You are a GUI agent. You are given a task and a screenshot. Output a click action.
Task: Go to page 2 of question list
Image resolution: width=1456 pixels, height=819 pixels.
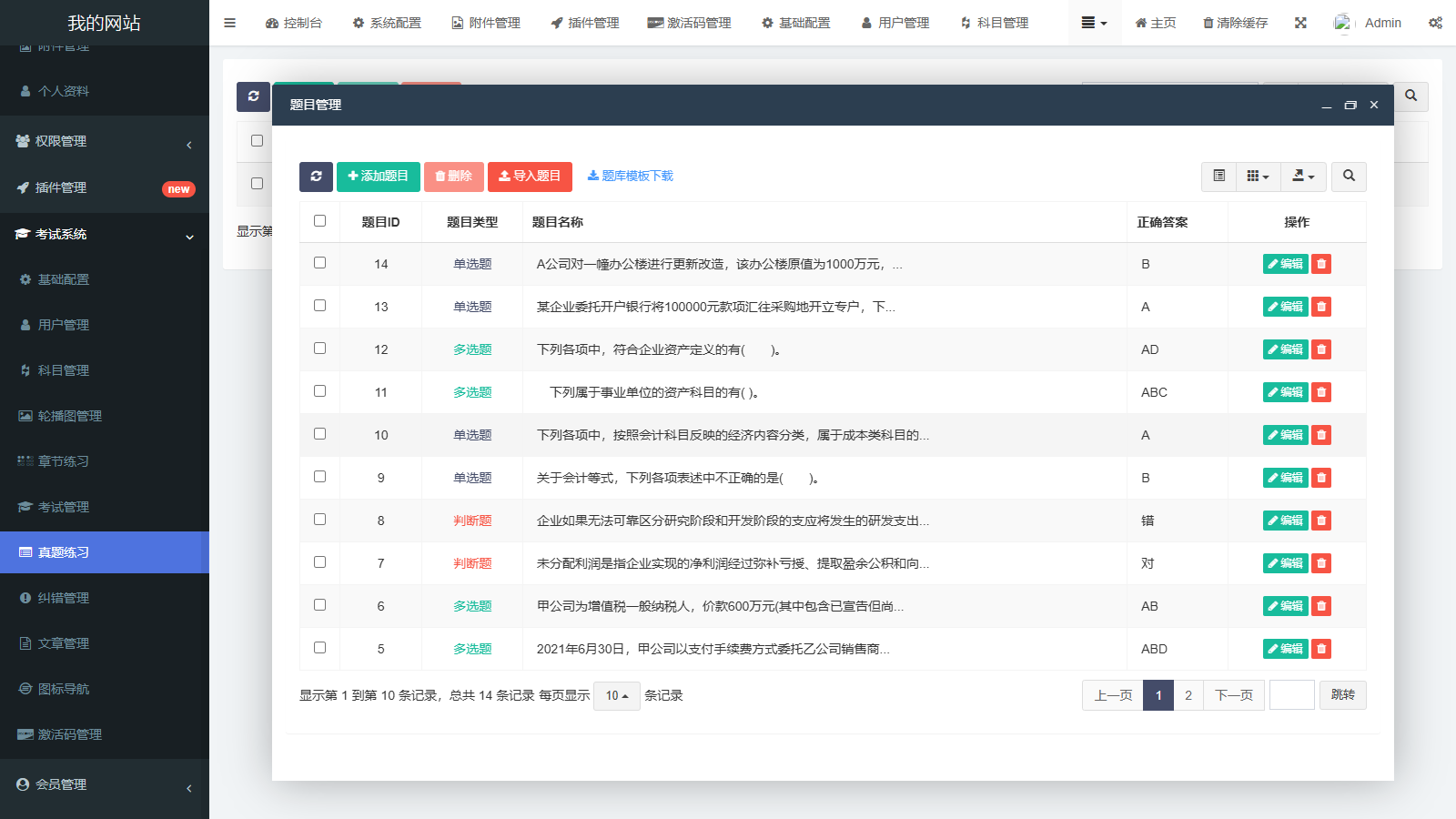click(1188, 695)
